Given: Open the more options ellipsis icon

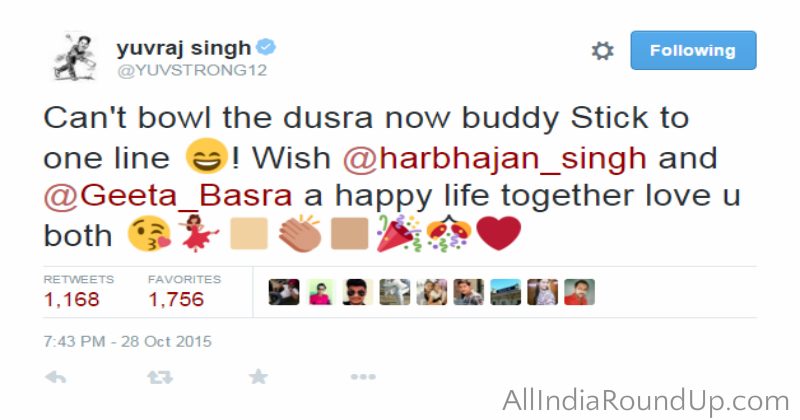Looking at the screenshot, I should click(363, 377).
